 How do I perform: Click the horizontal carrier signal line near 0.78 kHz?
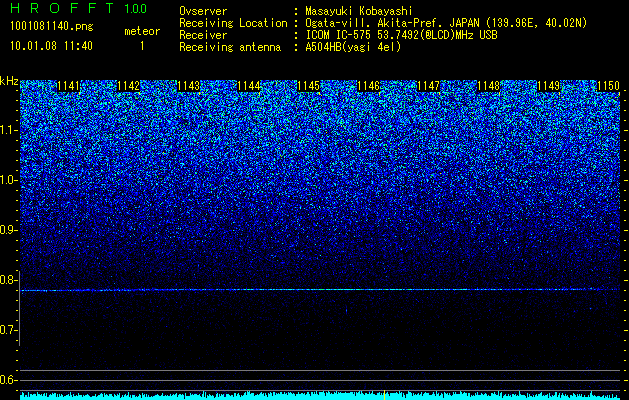(x=320, y=290)
